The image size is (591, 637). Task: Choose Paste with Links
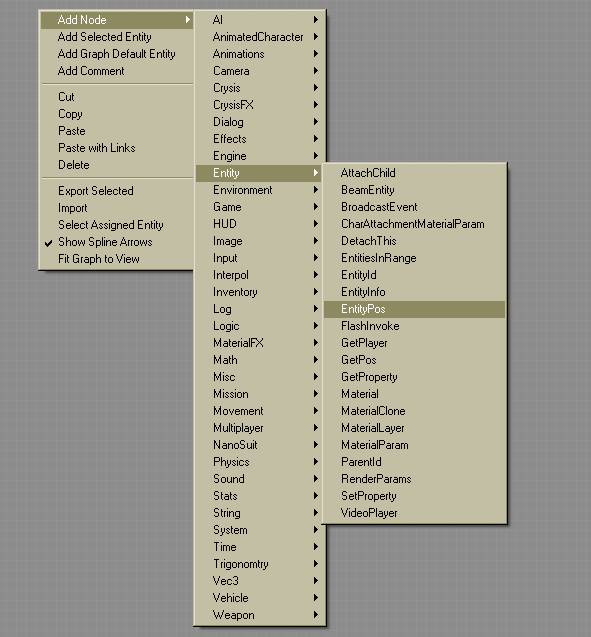pyautogui.click(x=117, y=148)
